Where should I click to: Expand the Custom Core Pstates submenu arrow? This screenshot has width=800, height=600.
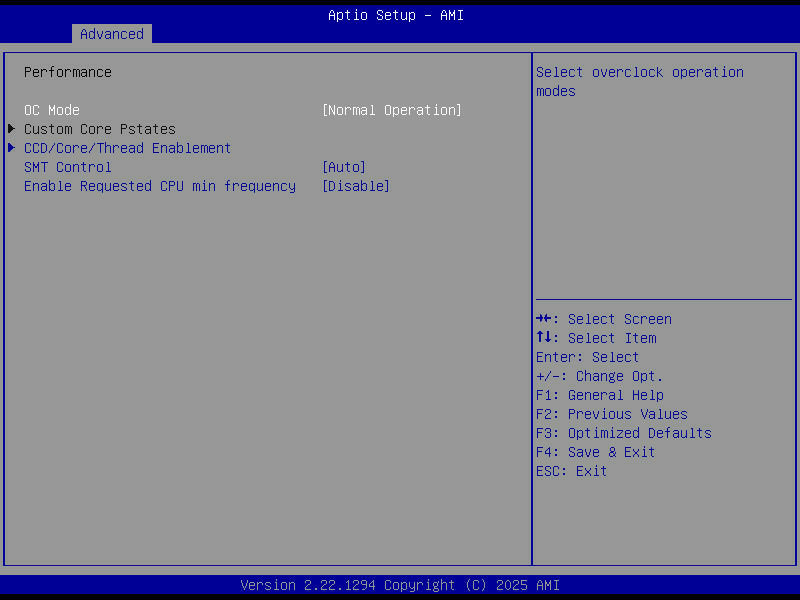pyautogui.click(x=11, y=128)
